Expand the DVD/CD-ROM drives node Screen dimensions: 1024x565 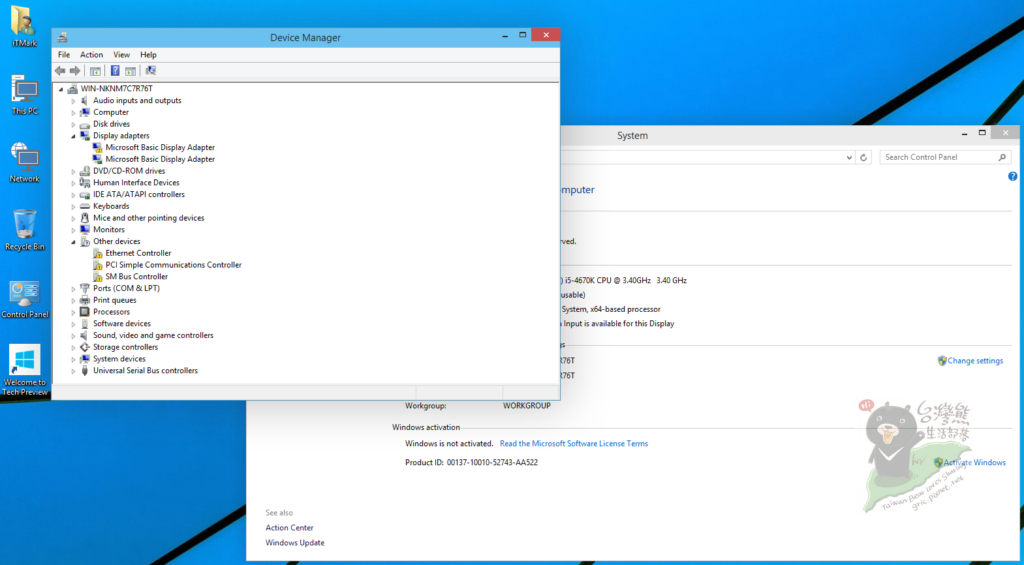(x=74, y=171)
